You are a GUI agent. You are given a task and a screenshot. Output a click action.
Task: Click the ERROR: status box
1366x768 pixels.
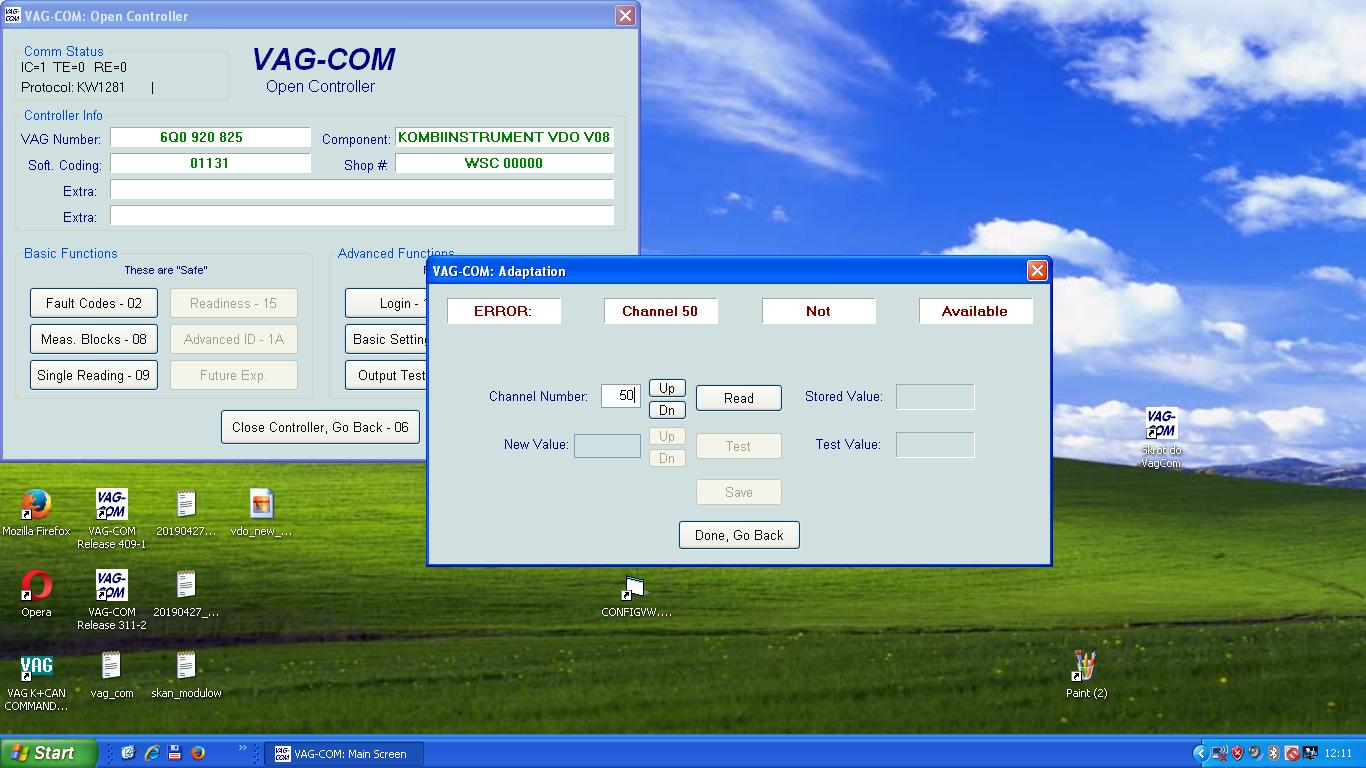[x=504, y=311]
